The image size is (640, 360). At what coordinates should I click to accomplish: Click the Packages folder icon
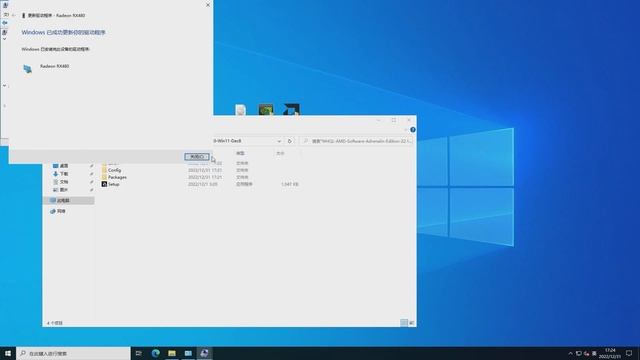(104, 177)
